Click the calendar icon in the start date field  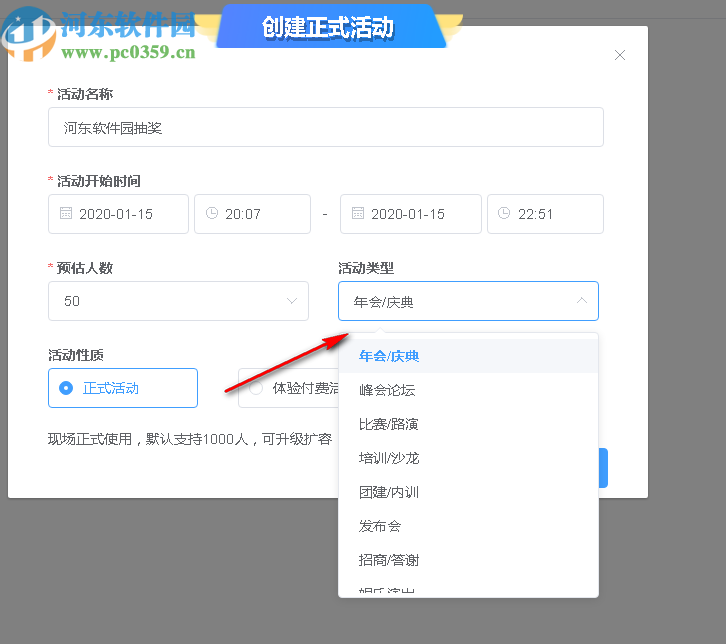coord(66,213)
